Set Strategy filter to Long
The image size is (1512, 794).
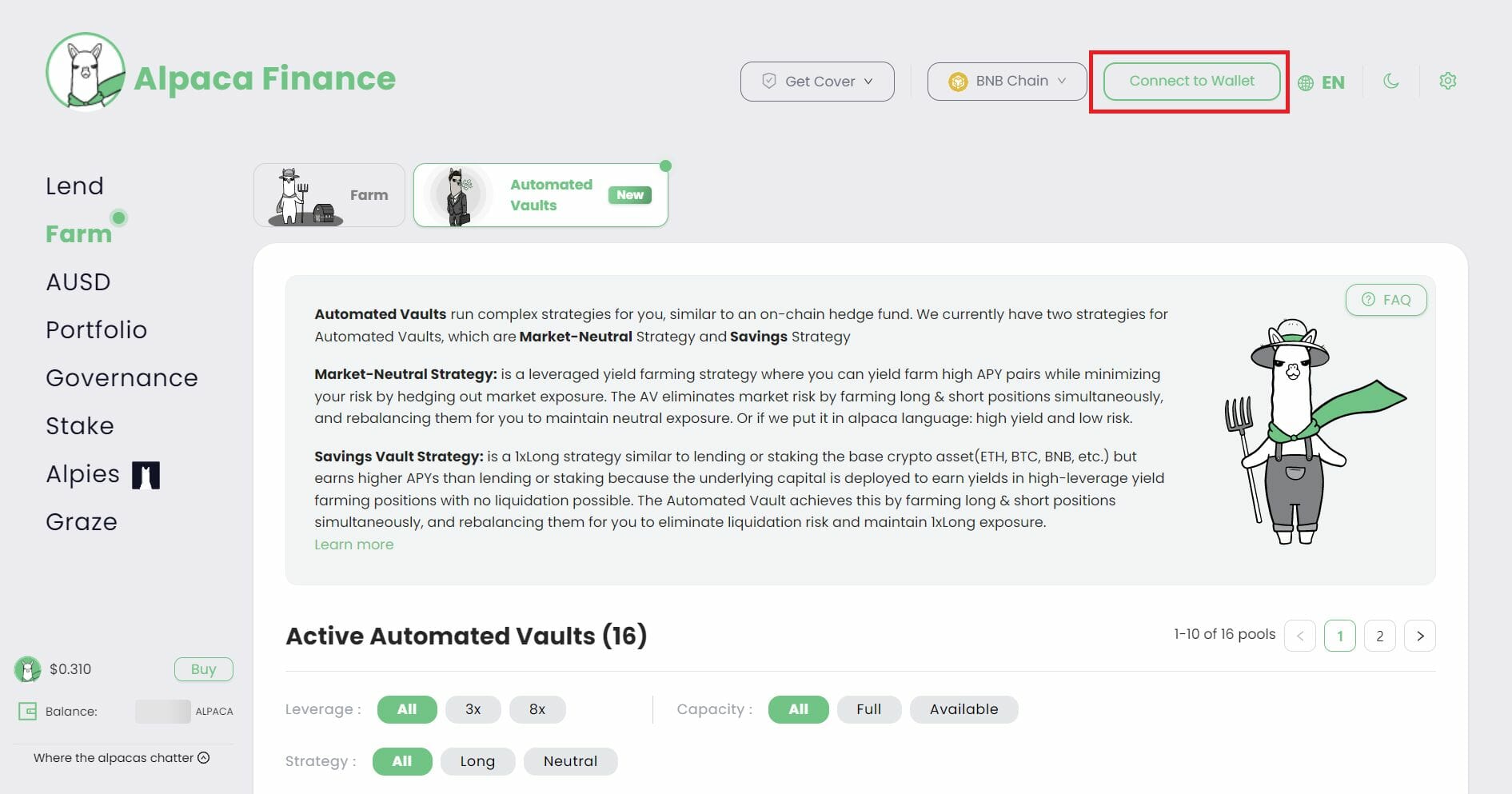477,761
